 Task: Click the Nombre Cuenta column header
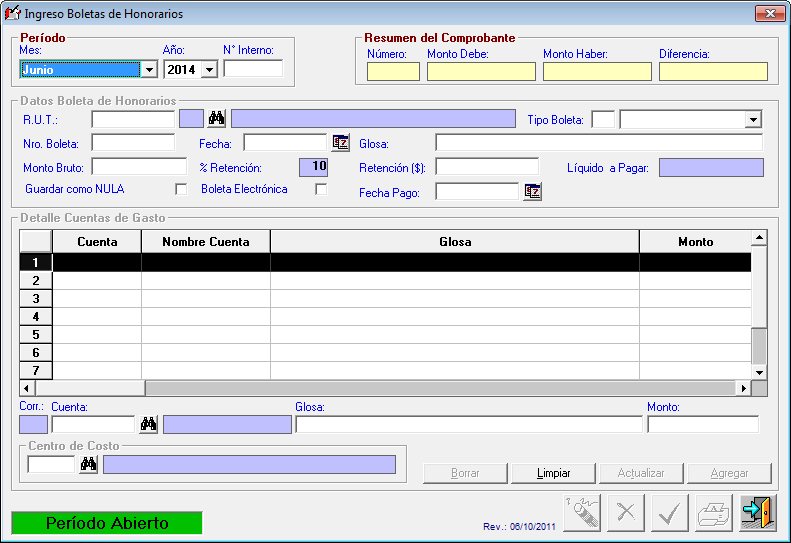click(206, 241)
